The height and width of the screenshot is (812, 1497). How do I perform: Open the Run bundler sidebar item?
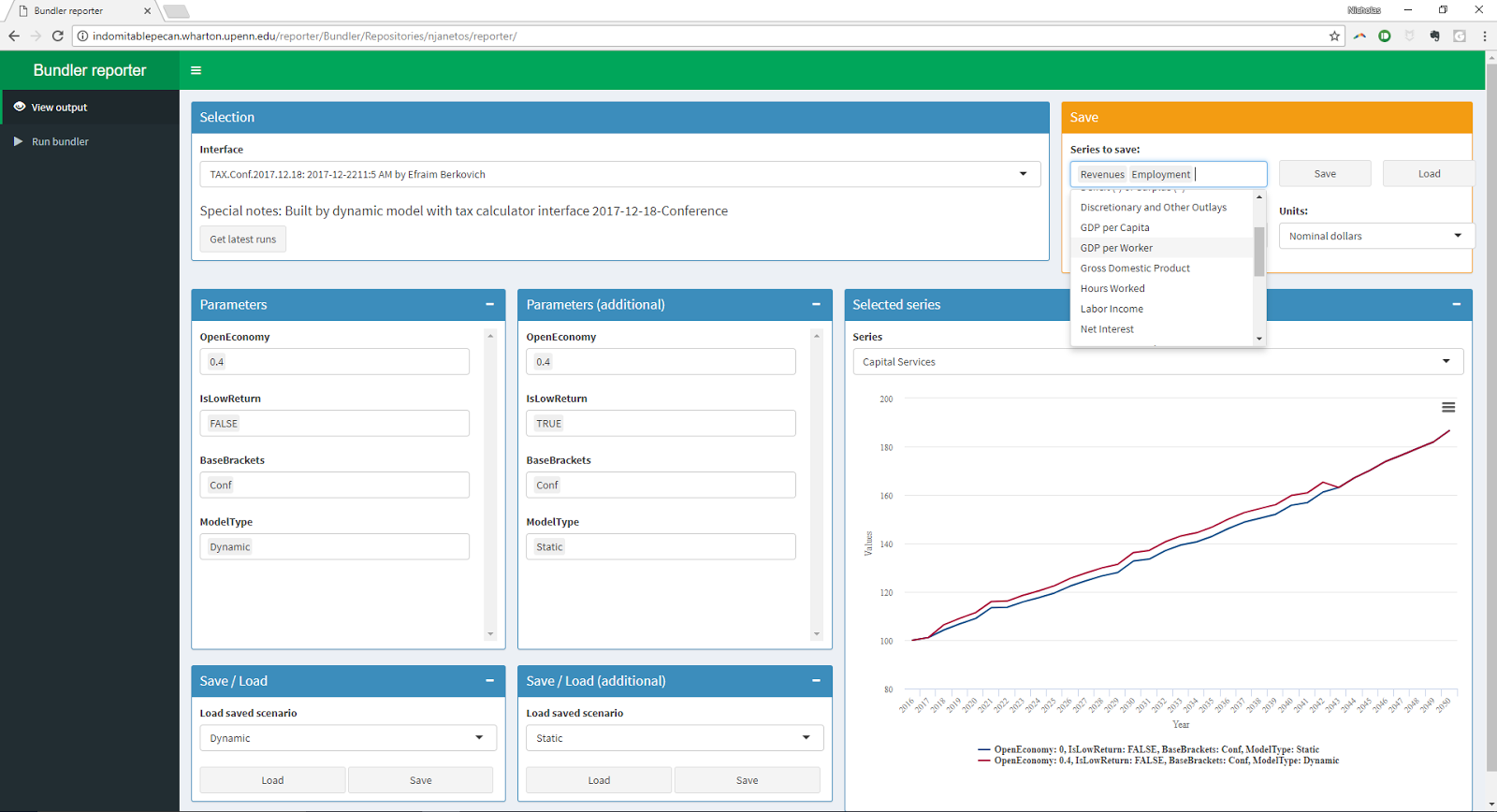[x=90, y=141]
